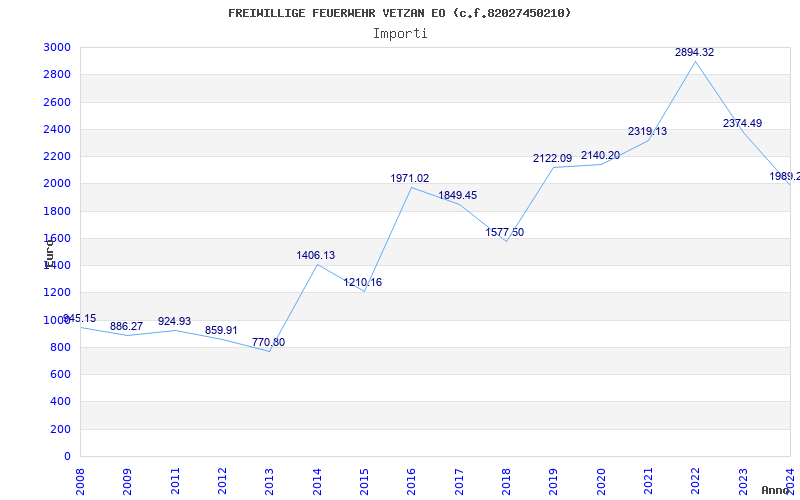Click y-axis value 0
800x500 pixels.
point(67,456)
